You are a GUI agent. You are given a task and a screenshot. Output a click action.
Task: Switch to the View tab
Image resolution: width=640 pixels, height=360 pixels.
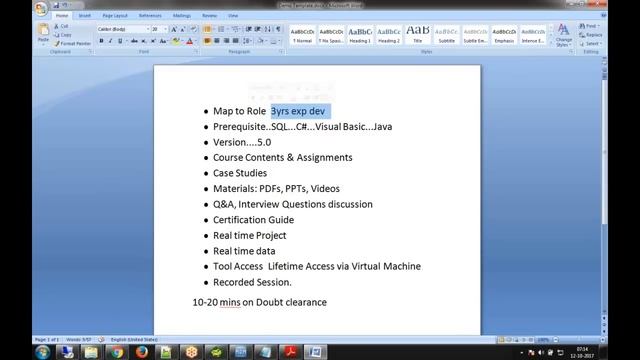(x=233, y=16)
